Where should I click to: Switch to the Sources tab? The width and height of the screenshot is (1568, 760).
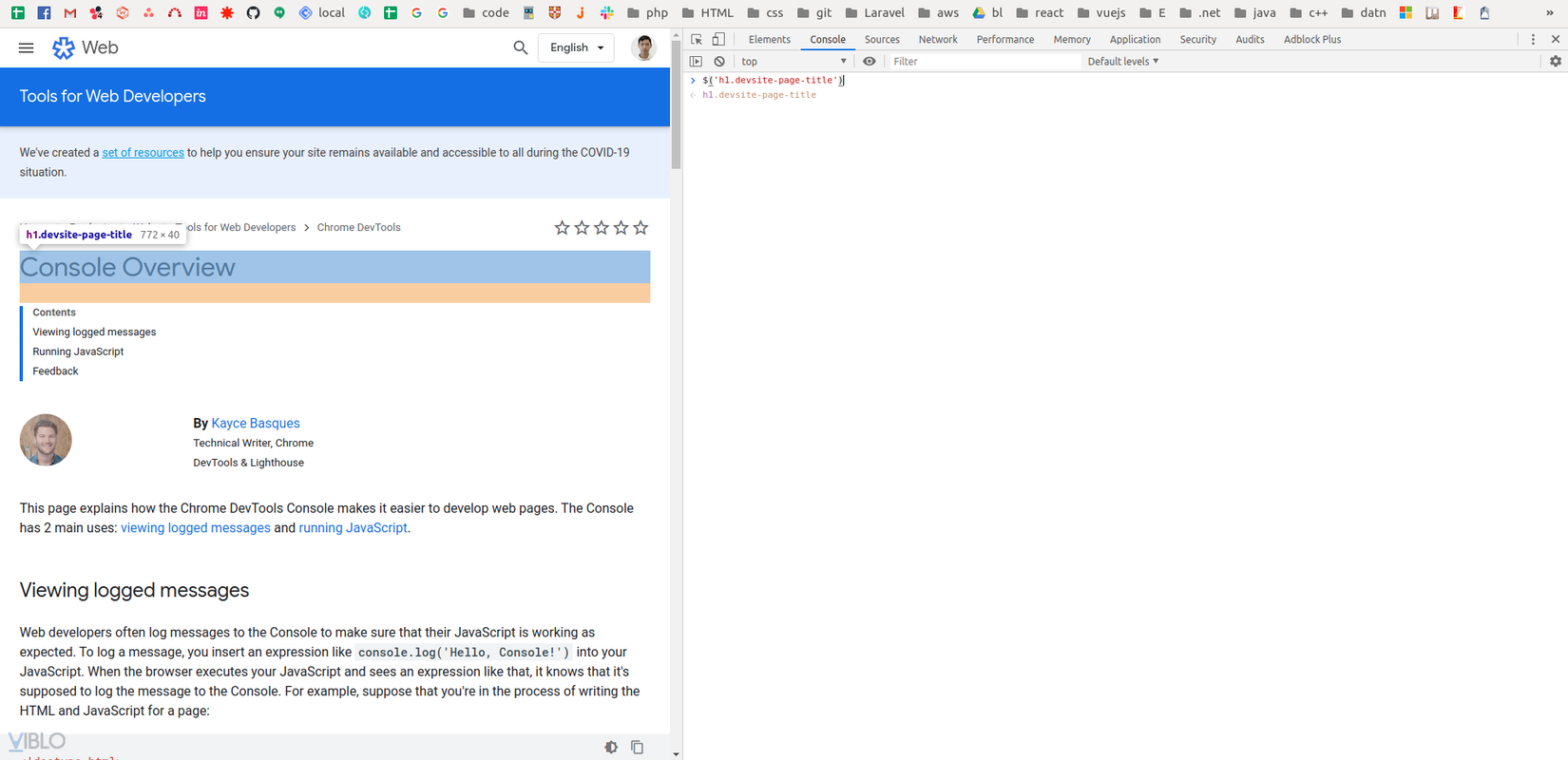tap(882, 40)
